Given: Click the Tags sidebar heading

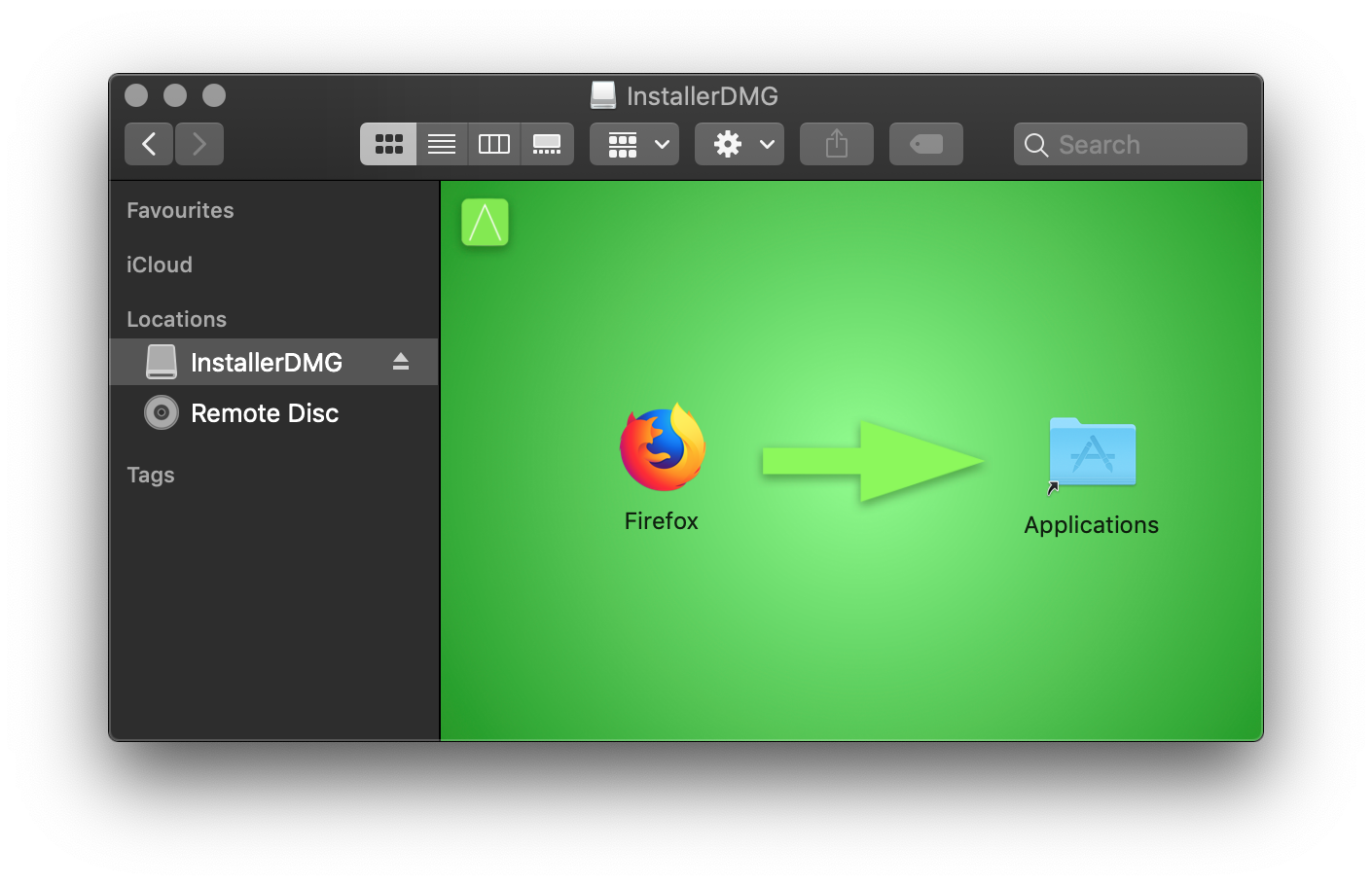Looking at the screenshot, I should coord(151,475).
